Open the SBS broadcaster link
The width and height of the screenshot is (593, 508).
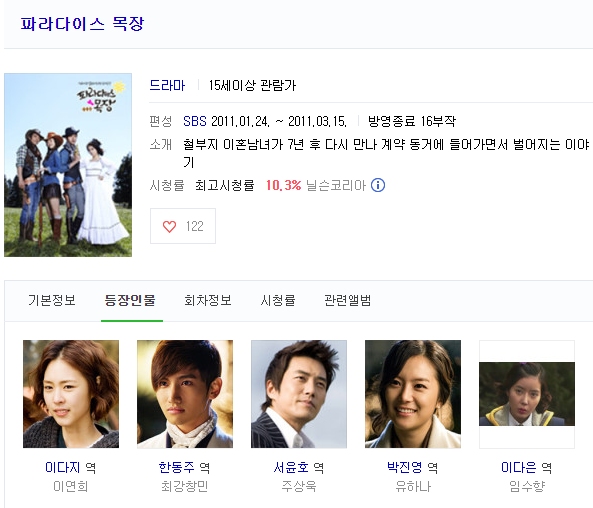[195, 121]
